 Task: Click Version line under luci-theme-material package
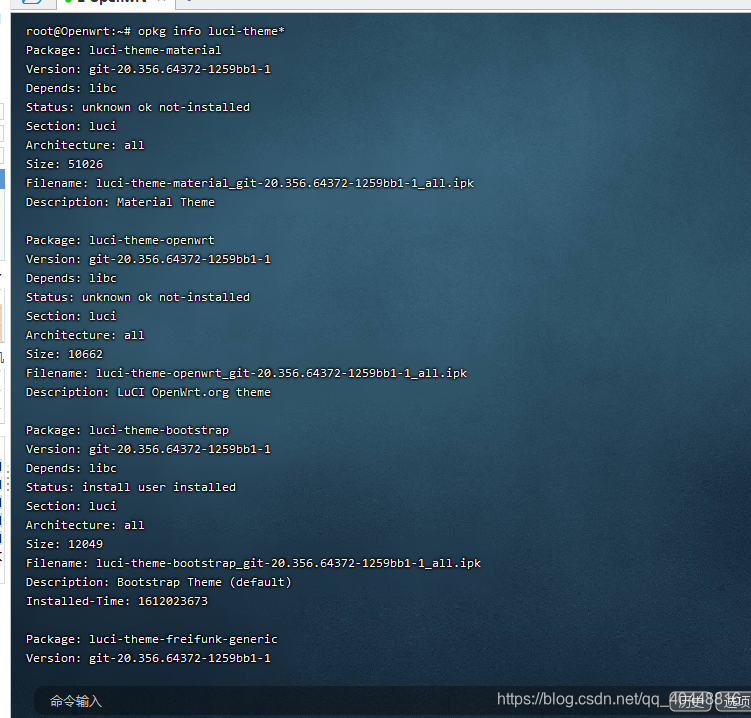[148, 69]
